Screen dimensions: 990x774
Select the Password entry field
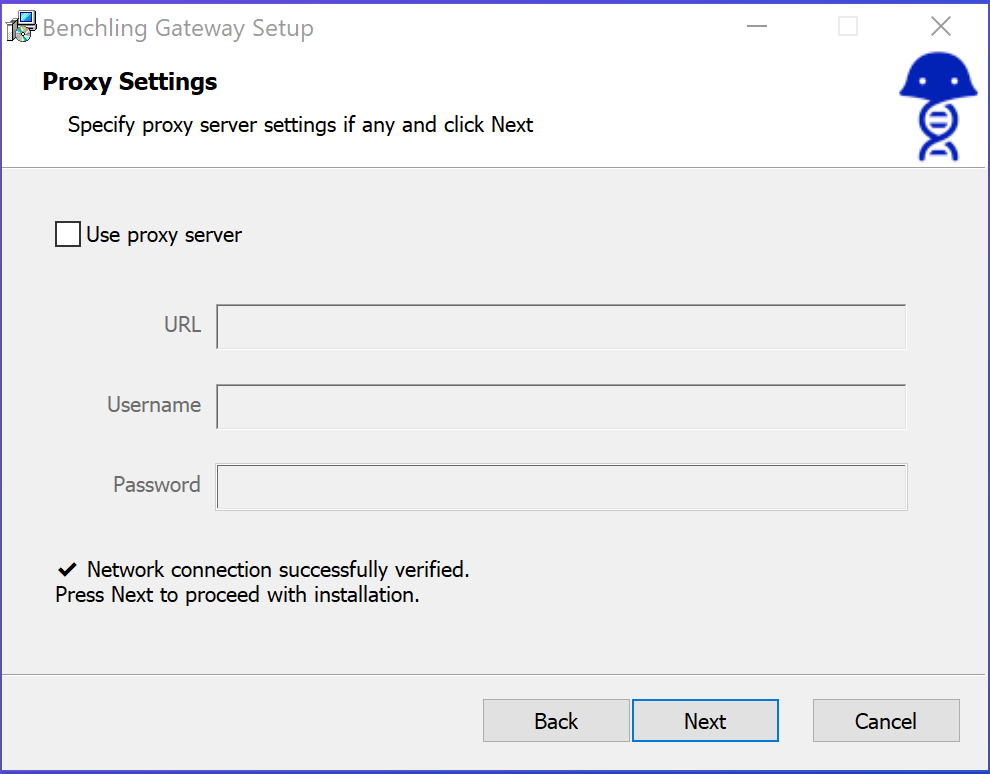pos(561,487)
